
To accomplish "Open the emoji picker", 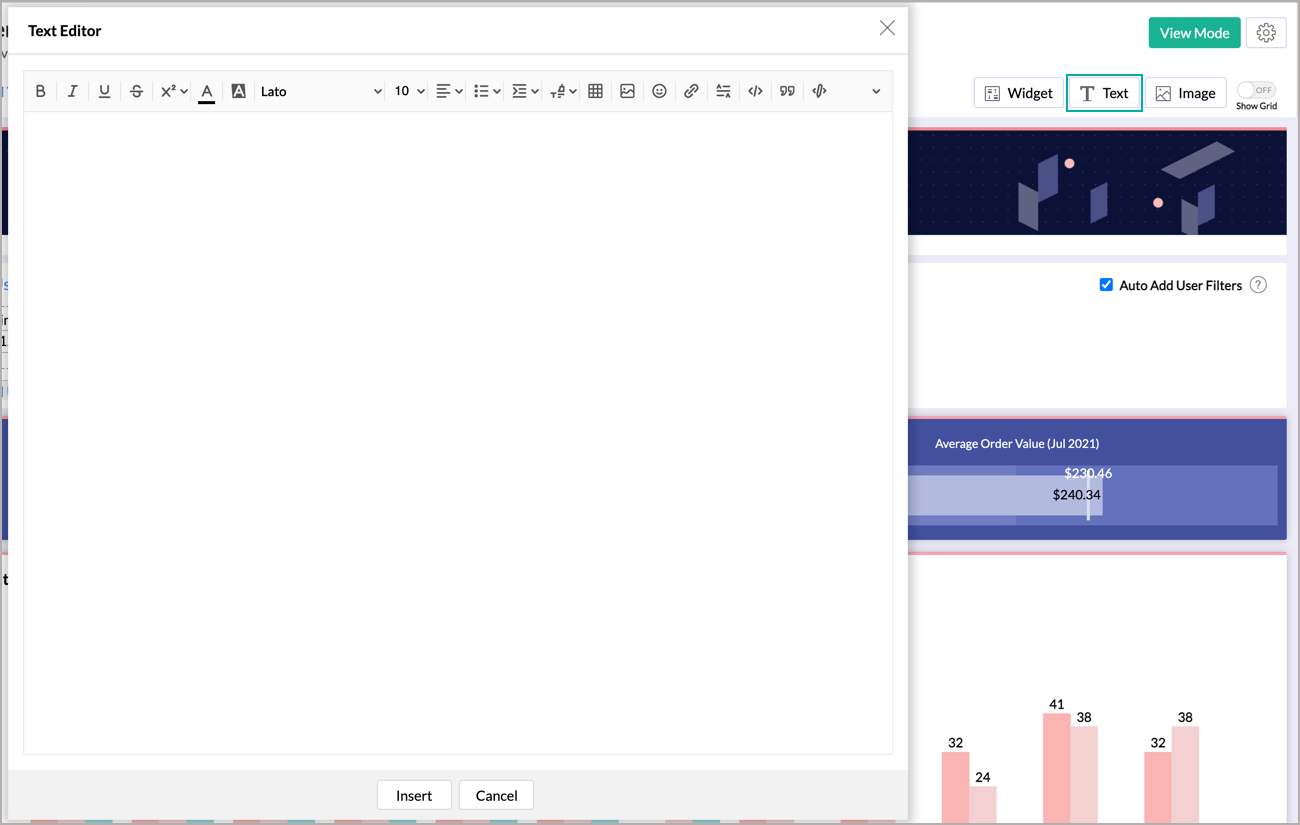I will tap(659, 91).
